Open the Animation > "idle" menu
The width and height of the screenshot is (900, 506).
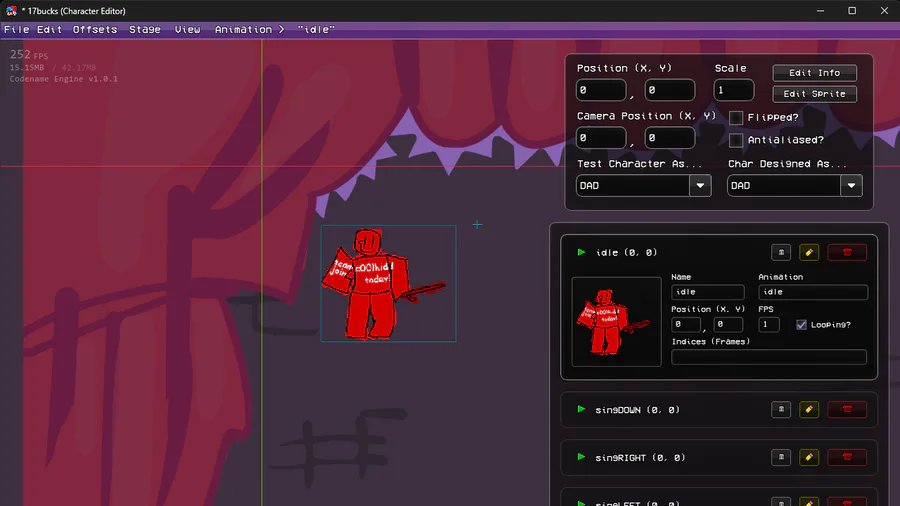pos(274,29)
